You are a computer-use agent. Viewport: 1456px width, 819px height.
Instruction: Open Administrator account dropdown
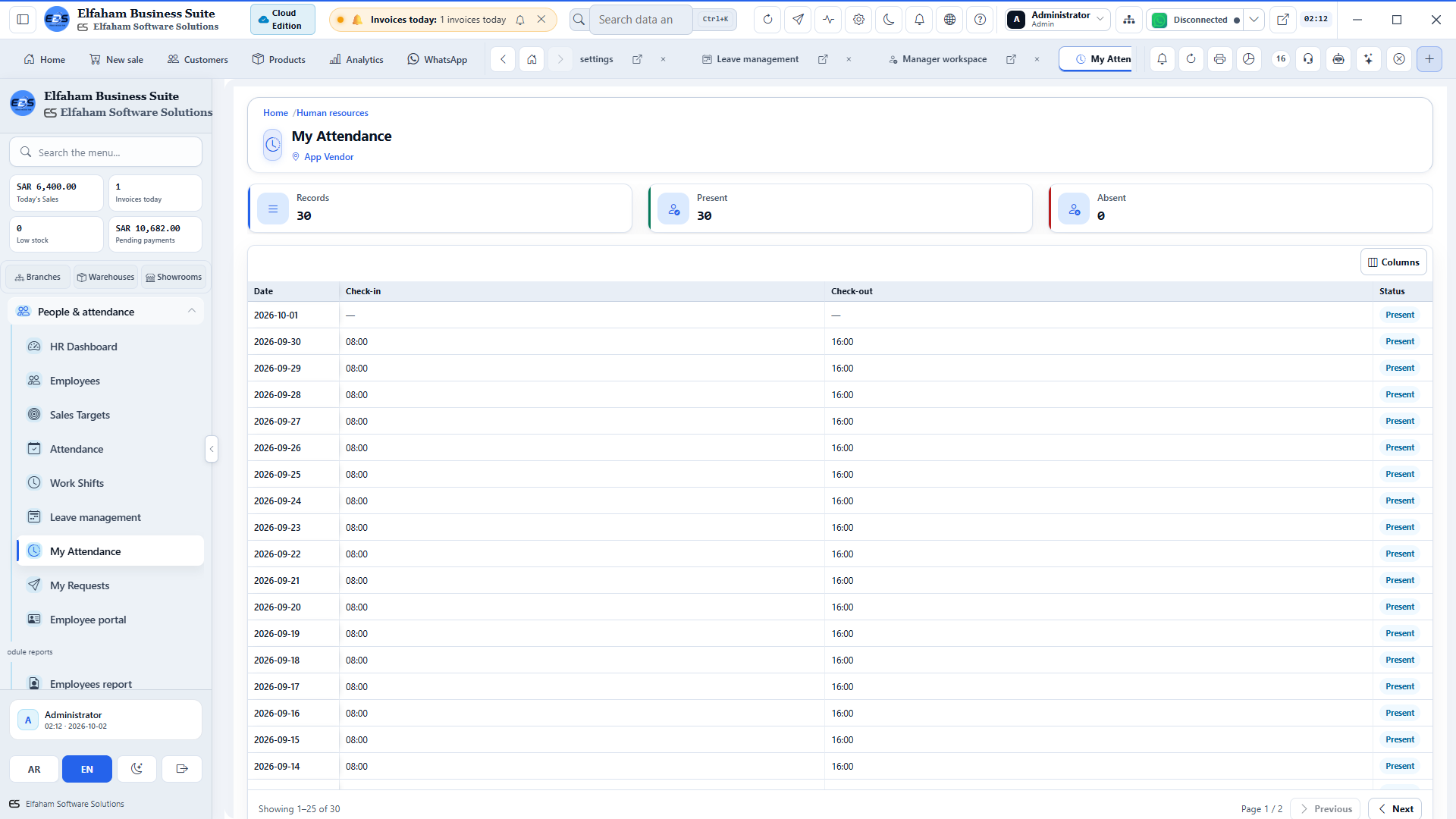(x=1058, y=20)
